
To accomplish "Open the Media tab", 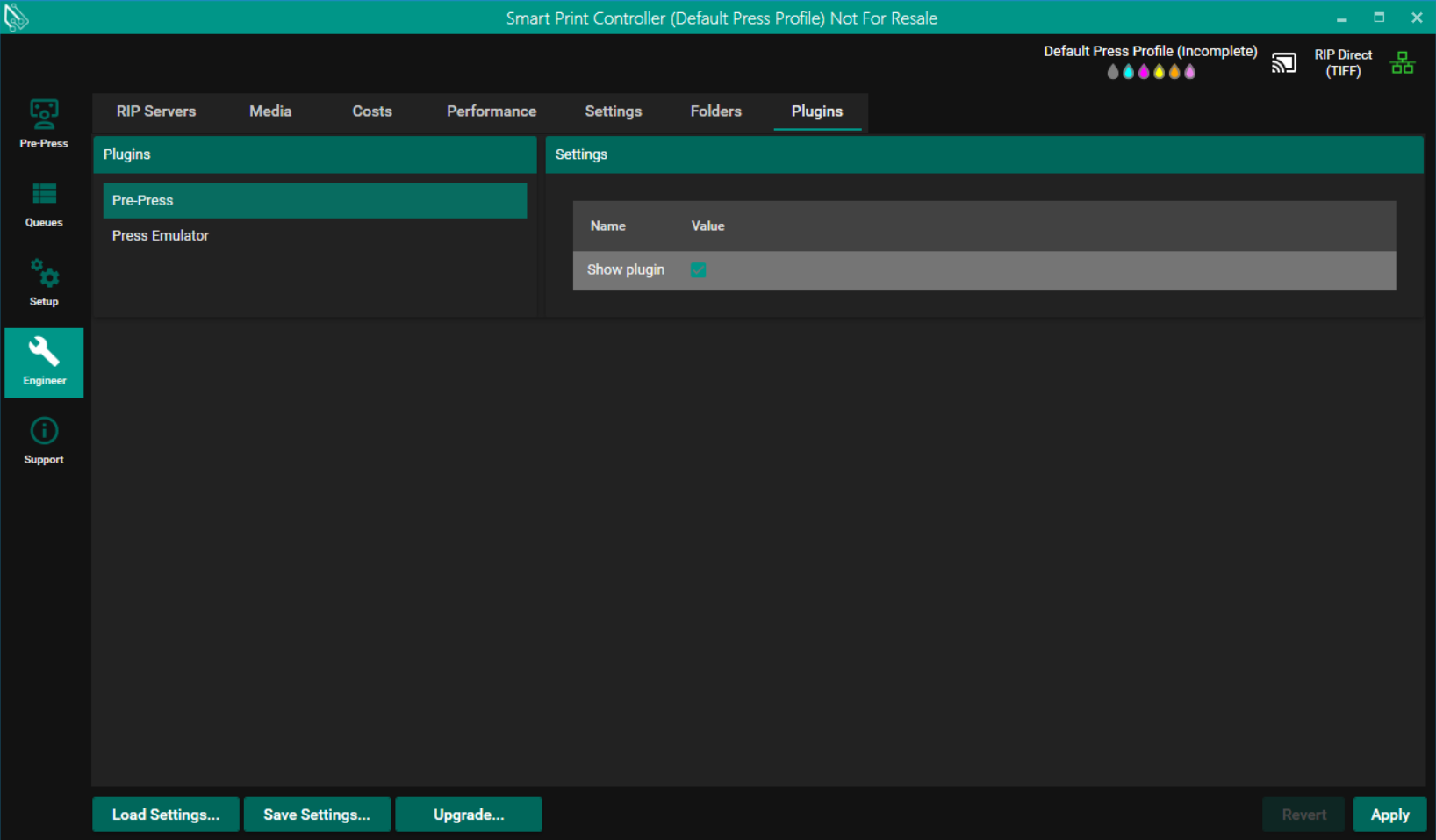I will (270, 111).
